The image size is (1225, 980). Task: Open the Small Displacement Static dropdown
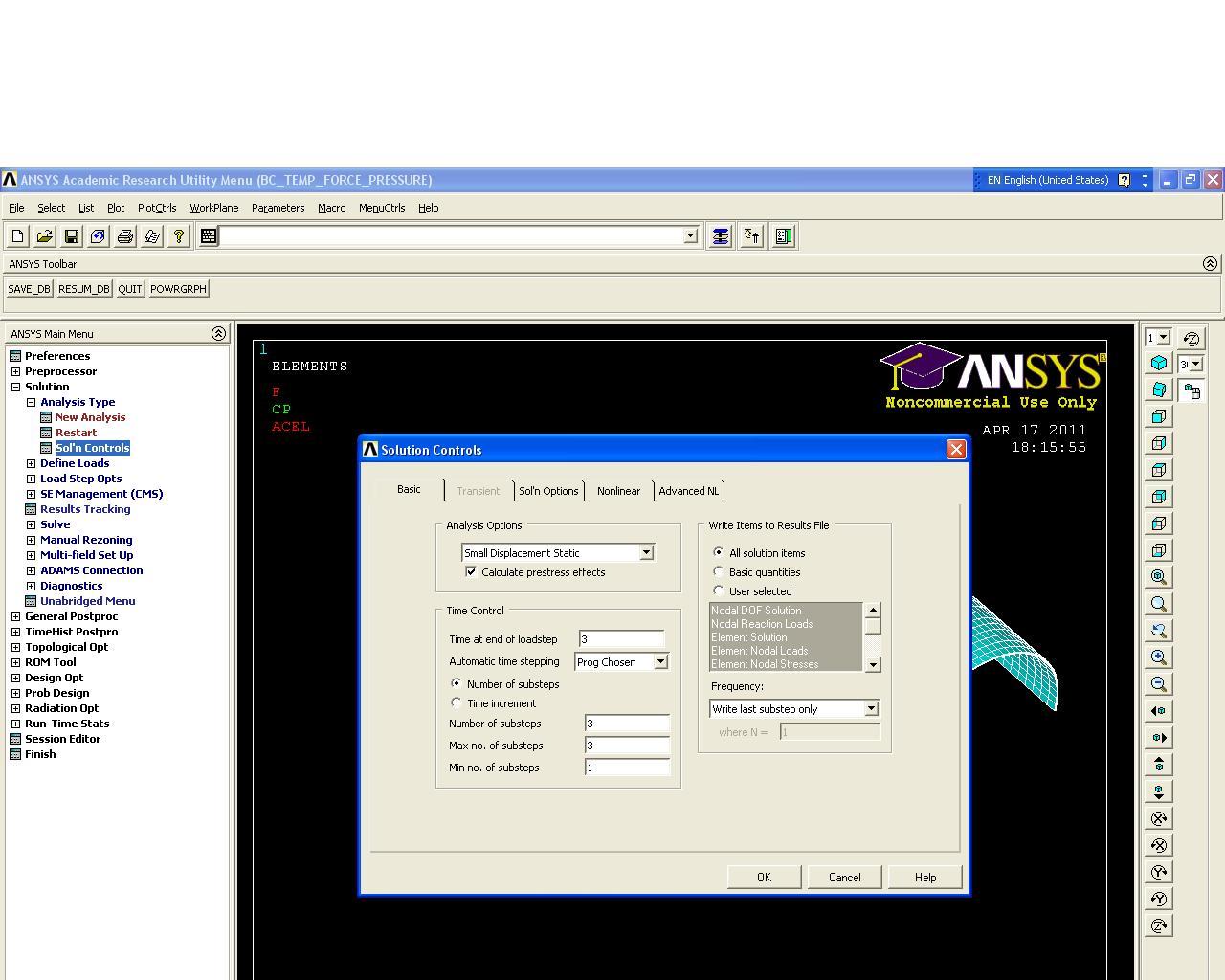tap(646, 552)
